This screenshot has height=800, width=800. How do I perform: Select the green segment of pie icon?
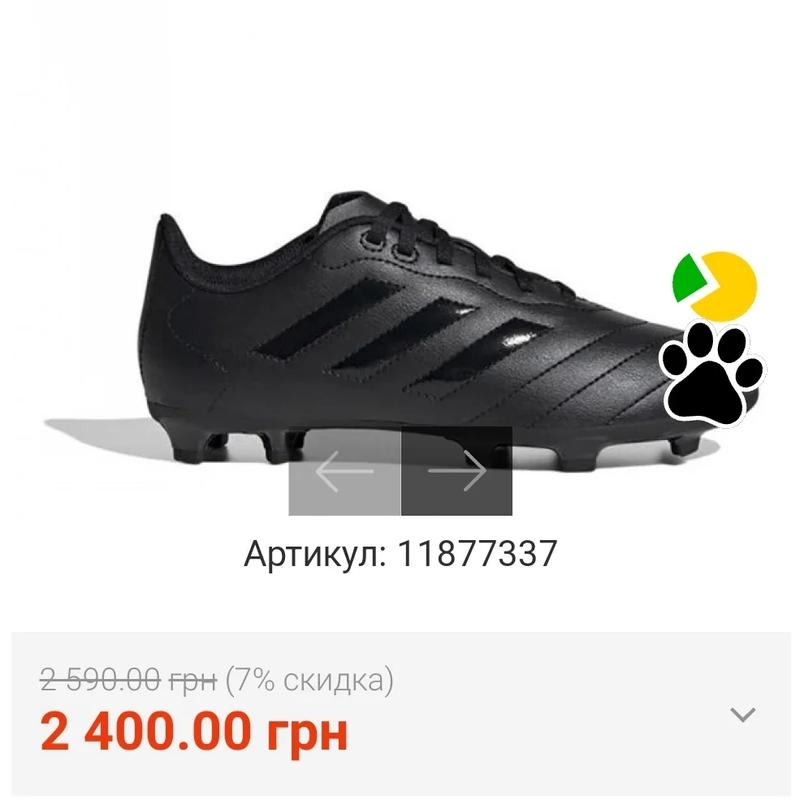coord(688,279)
